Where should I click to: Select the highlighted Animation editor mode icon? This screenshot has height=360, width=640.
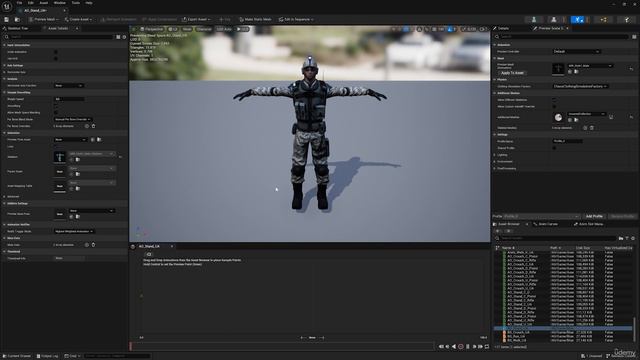tap(578, 19)
